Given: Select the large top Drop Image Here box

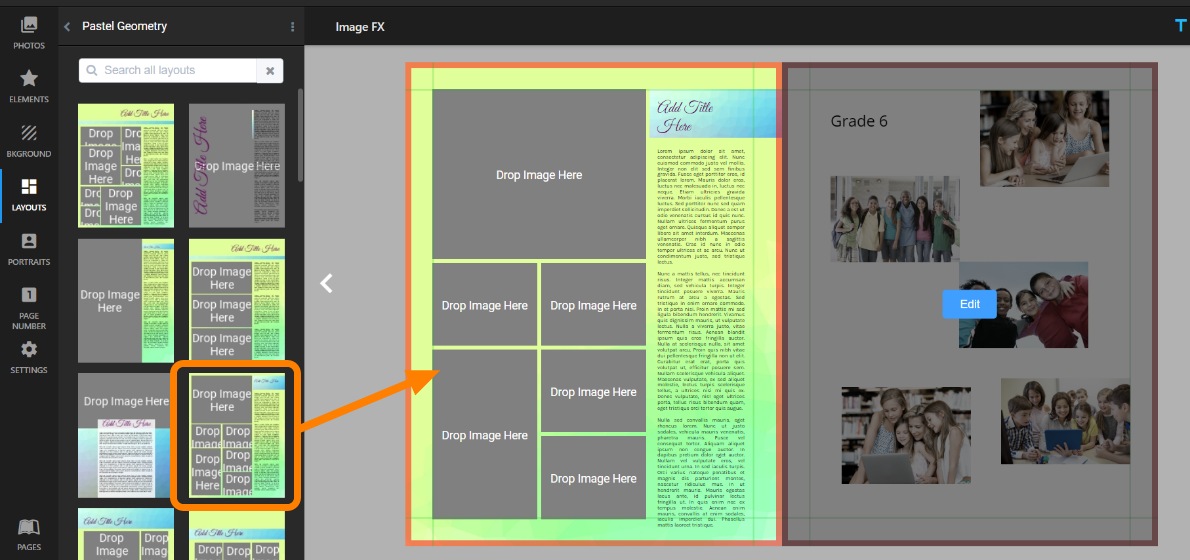Looking at the screenshot, I should 539,175.
